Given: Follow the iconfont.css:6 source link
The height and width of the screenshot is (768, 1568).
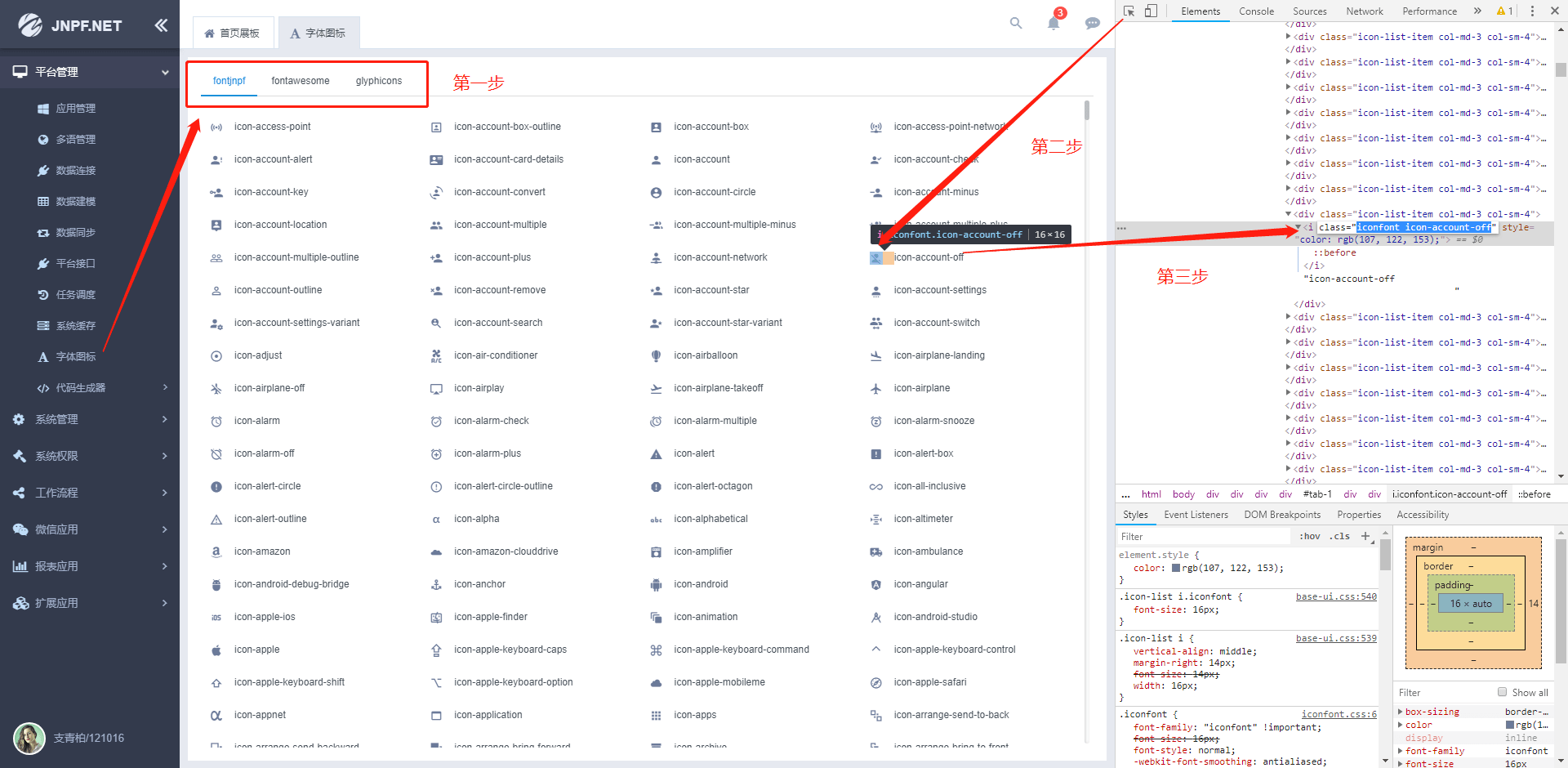Looking at the screenshot, I should [1339, 714].
